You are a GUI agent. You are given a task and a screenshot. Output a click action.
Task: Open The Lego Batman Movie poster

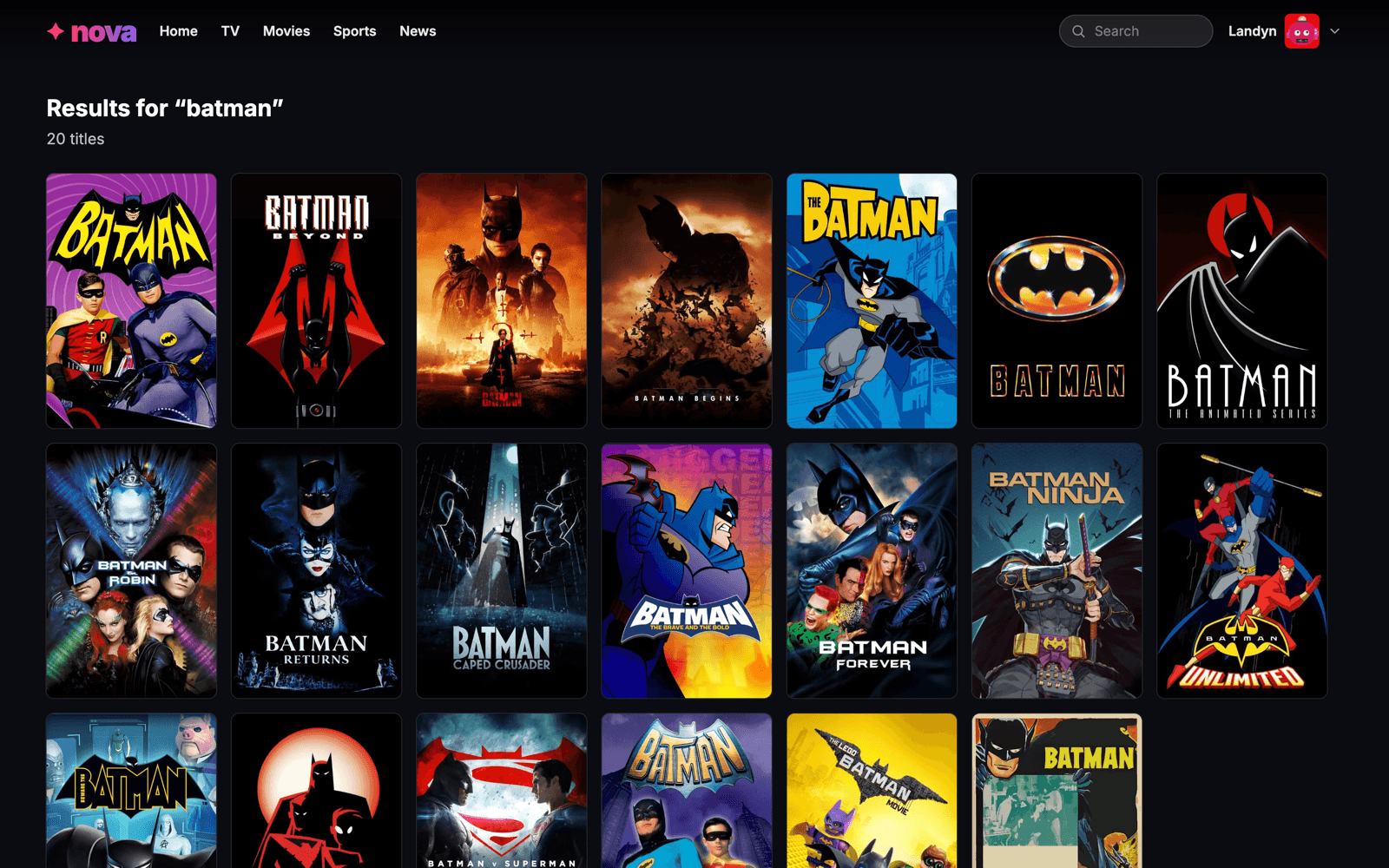pos(872,791)
